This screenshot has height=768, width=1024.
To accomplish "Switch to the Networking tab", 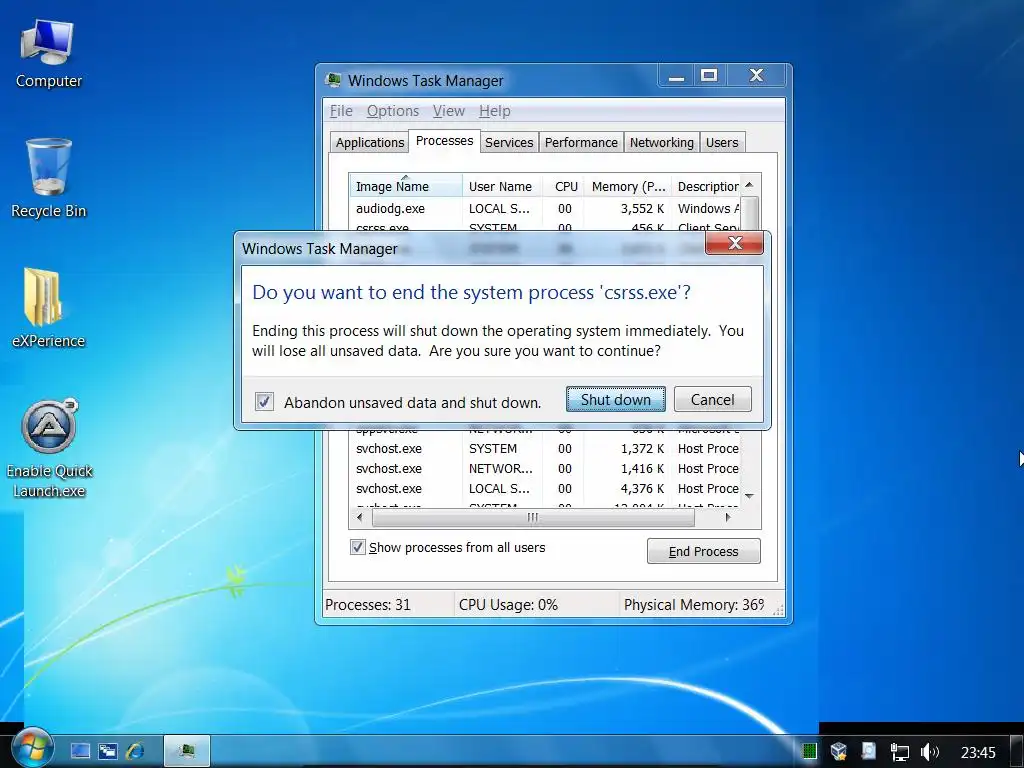I will pyautogui.click(x=662, y=142).
